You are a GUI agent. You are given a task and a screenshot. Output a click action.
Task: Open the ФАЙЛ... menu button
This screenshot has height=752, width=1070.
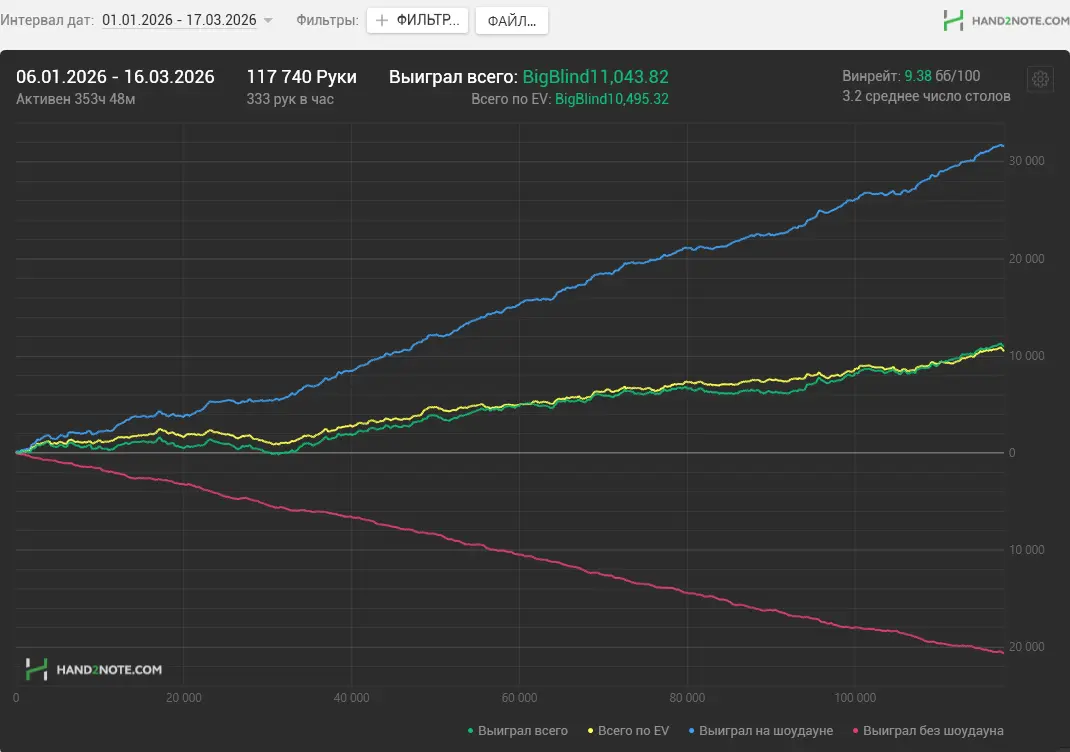(x=511, y=20)
